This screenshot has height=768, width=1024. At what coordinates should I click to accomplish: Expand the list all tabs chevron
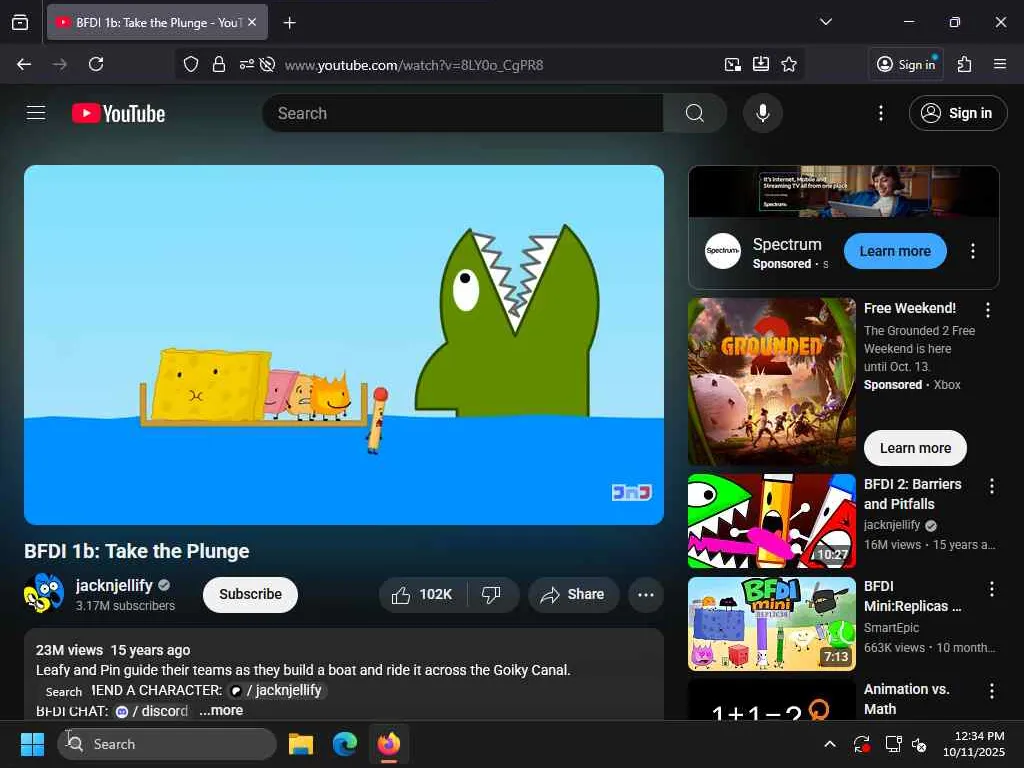825,22
